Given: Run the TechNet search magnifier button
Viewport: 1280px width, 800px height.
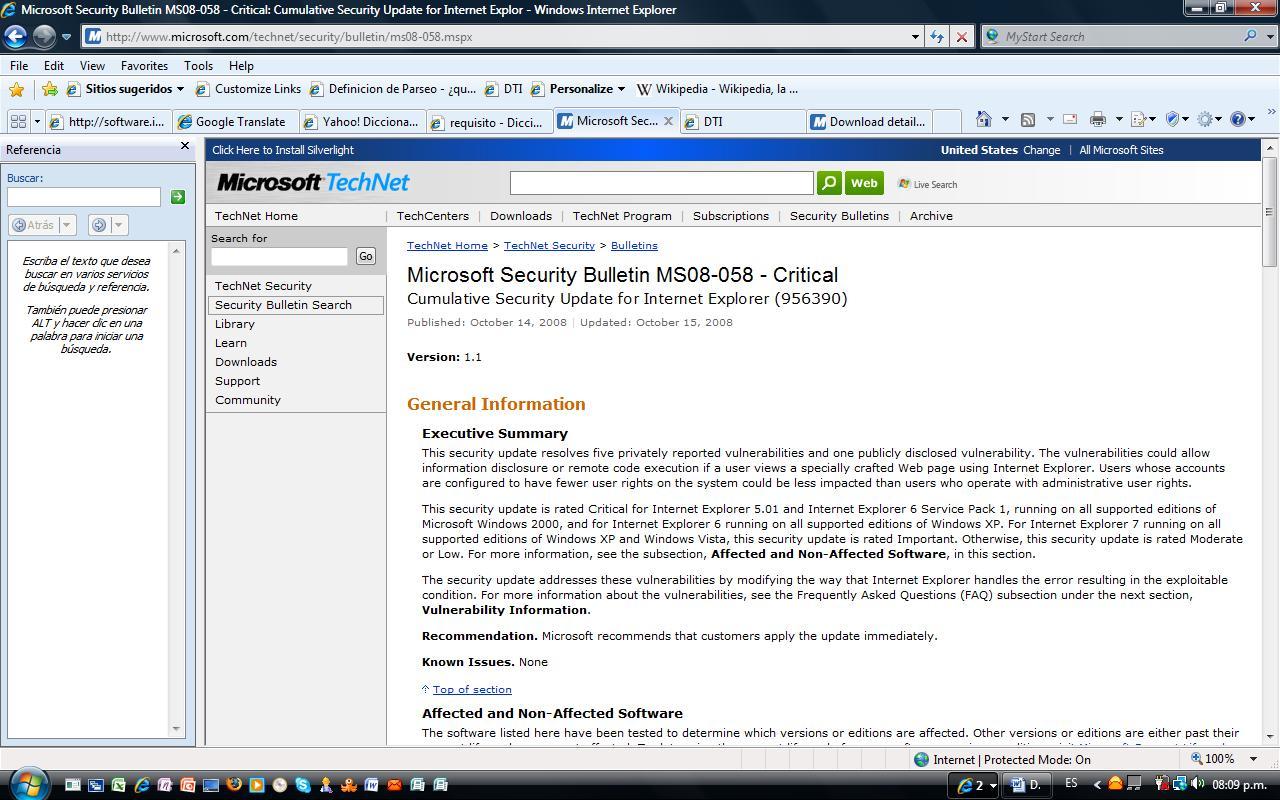Looking at the screenshot, I should [x=829, y=183].
